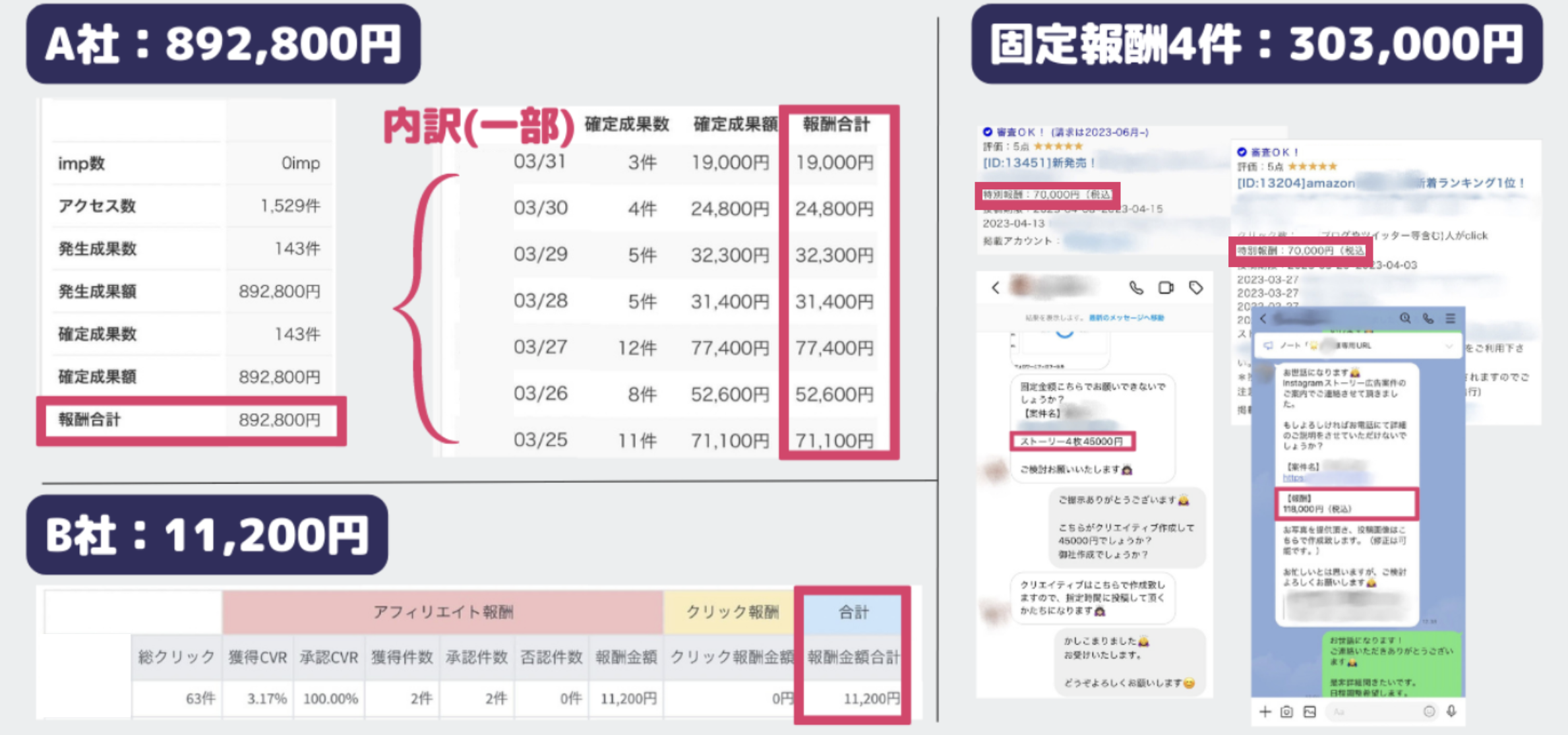Tap the video call icon in Instagram chat
1568x735 pixels.
tap(1166, 288)
